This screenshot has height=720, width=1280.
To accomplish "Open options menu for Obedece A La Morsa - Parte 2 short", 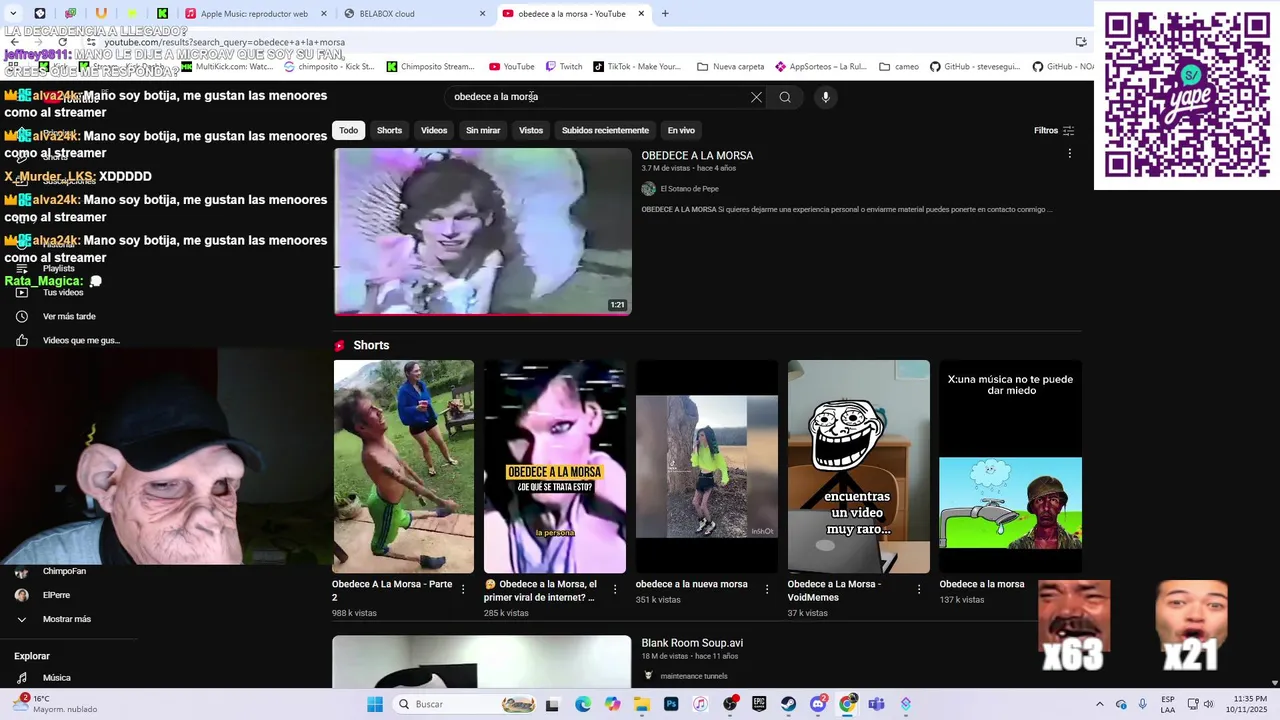I will pyautogui.click(x=463, y=590).
